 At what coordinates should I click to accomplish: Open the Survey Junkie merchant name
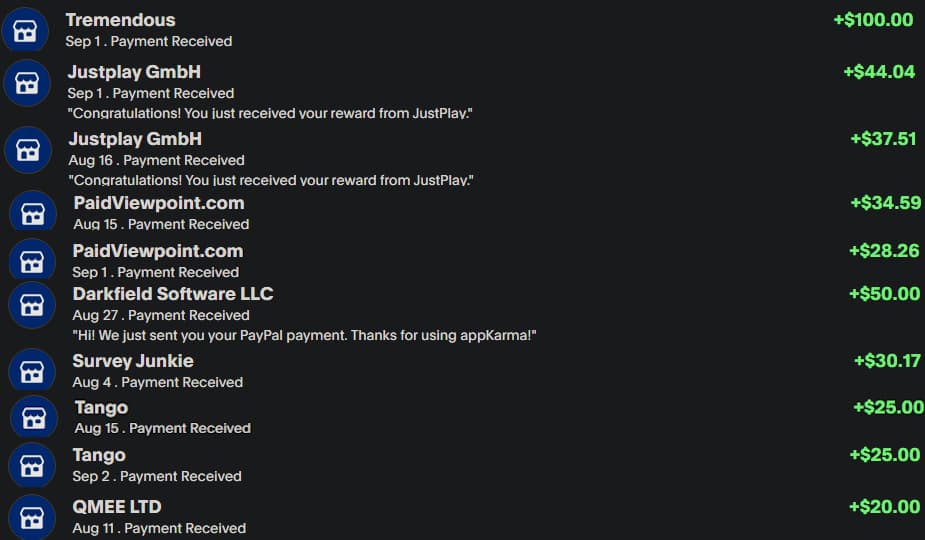tap(133, 361)
